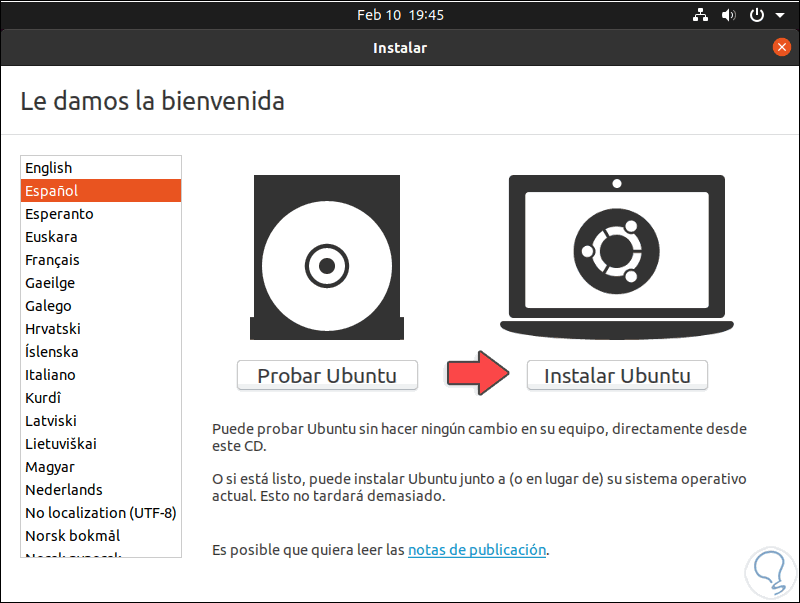The width and height of the screenshot is (800, 603).
Task: Pick Lietuviškai in the language list
Action: pos(101,443)
